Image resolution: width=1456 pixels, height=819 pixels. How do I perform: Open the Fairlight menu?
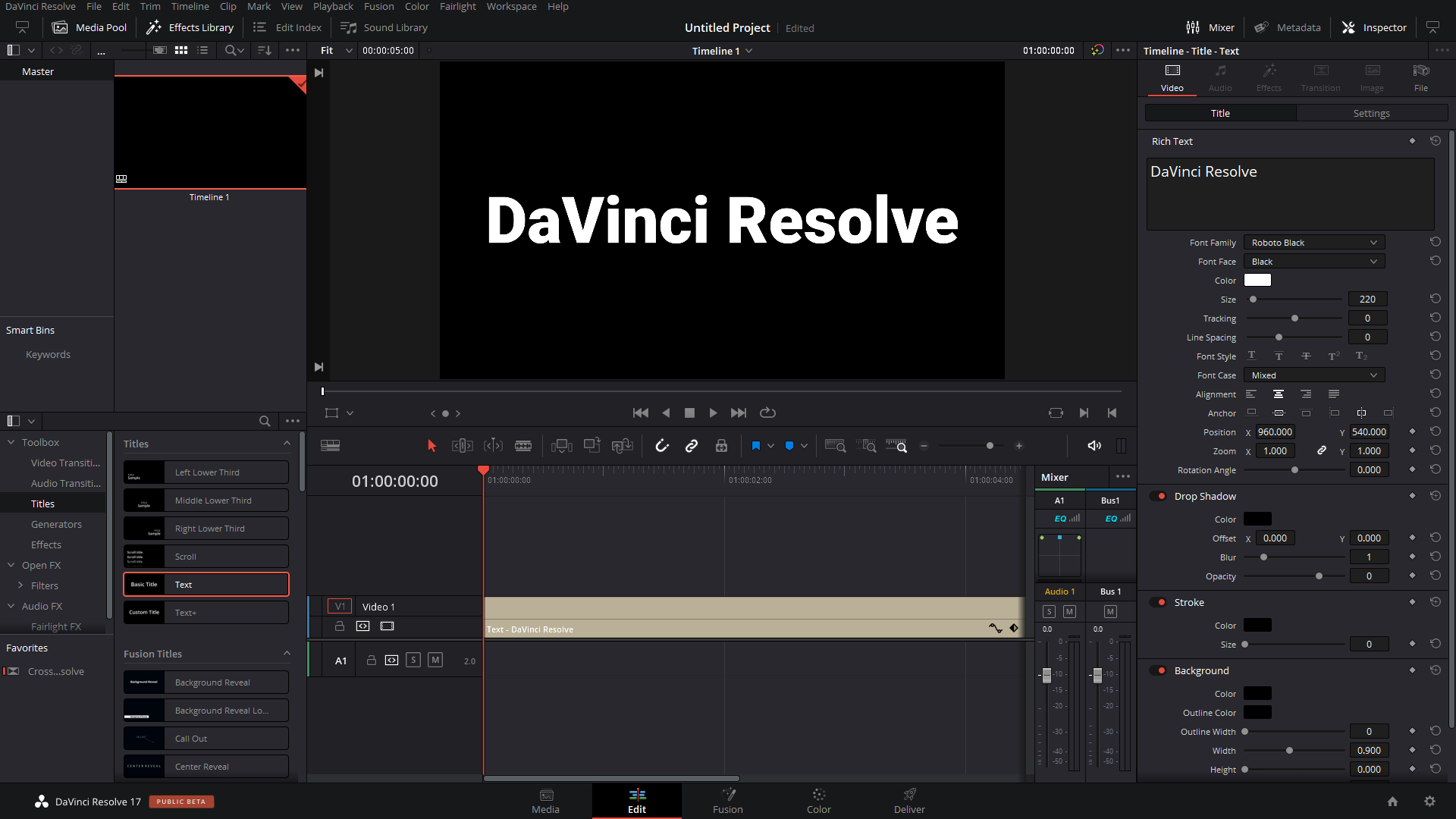[x=457, y=7]
